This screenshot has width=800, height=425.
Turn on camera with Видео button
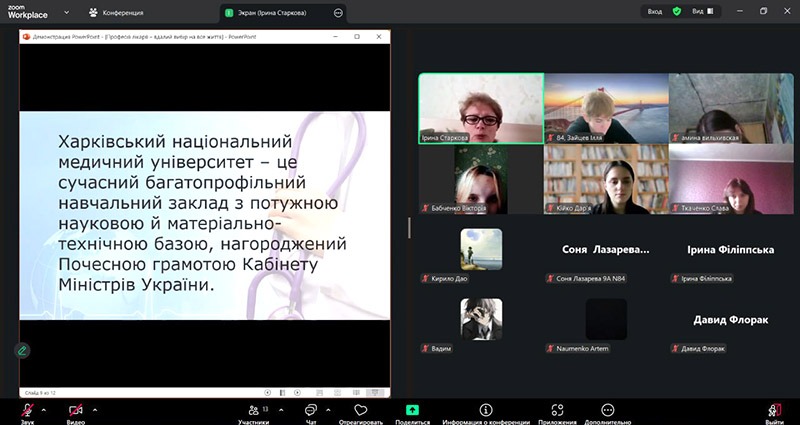(76, 410)
